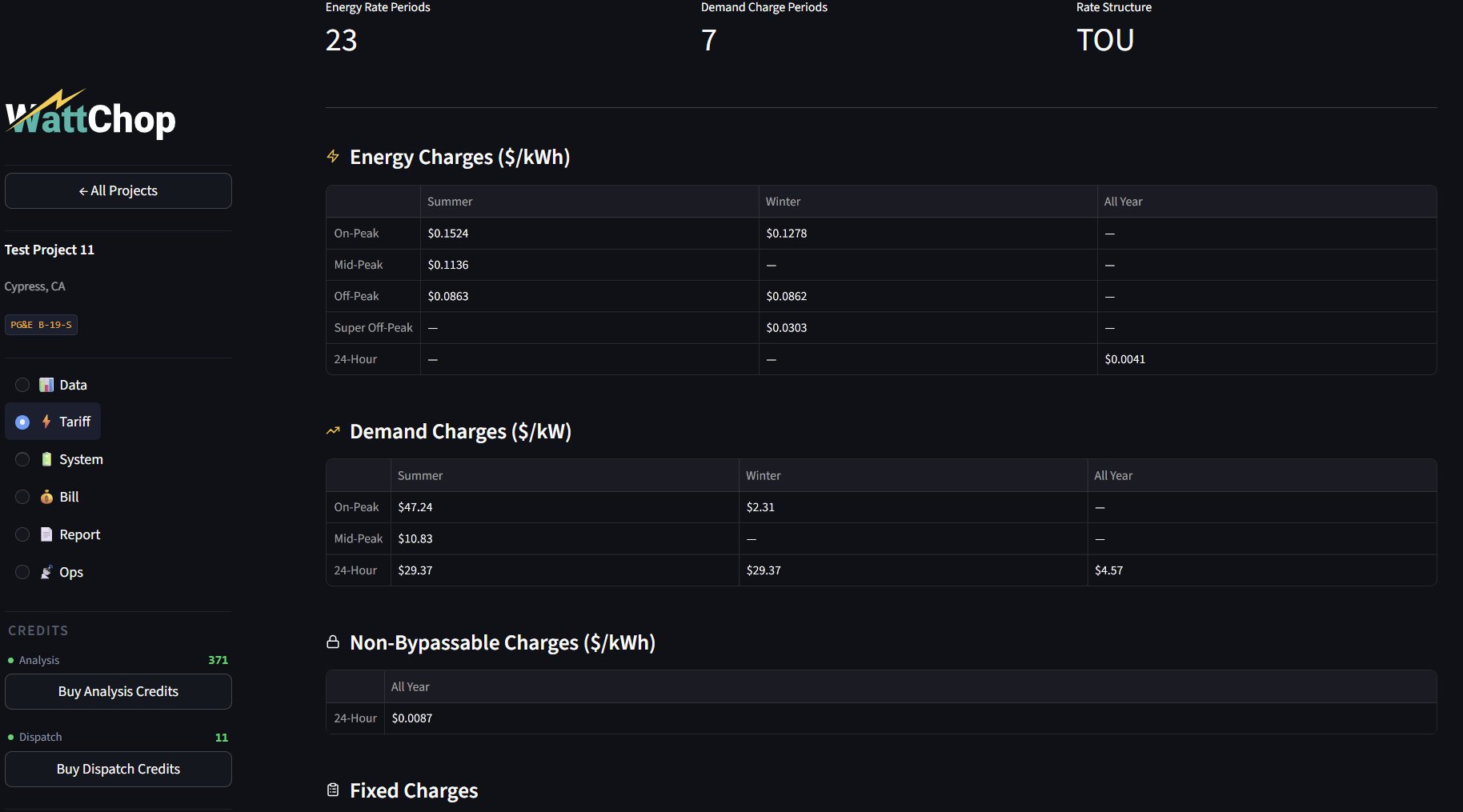Click the Tariff lightning bolt icon
Image resolution: width=1463 pixels, height=812 pixels.
[x=46, y=422]
